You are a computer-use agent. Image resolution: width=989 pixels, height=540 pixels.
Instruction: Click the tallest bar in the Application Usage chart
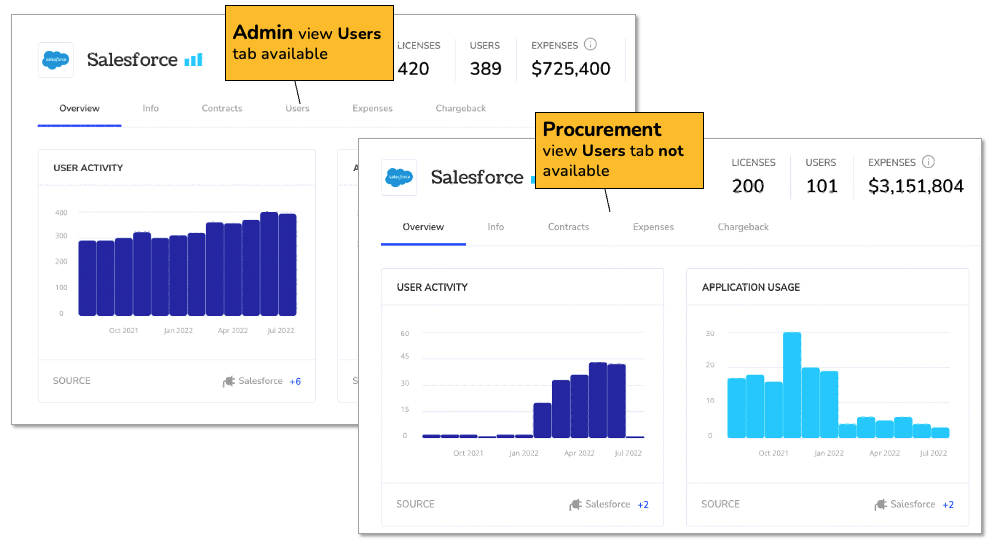click(x=792, y=385)
